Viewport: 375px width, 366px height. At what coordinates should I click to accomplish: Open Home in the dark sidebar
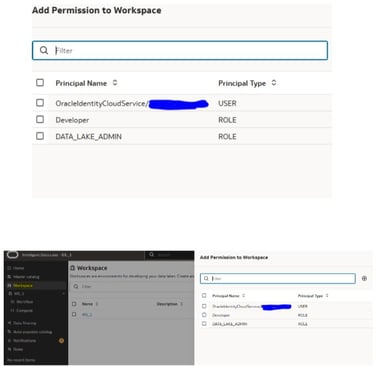(x=18, y=268)
